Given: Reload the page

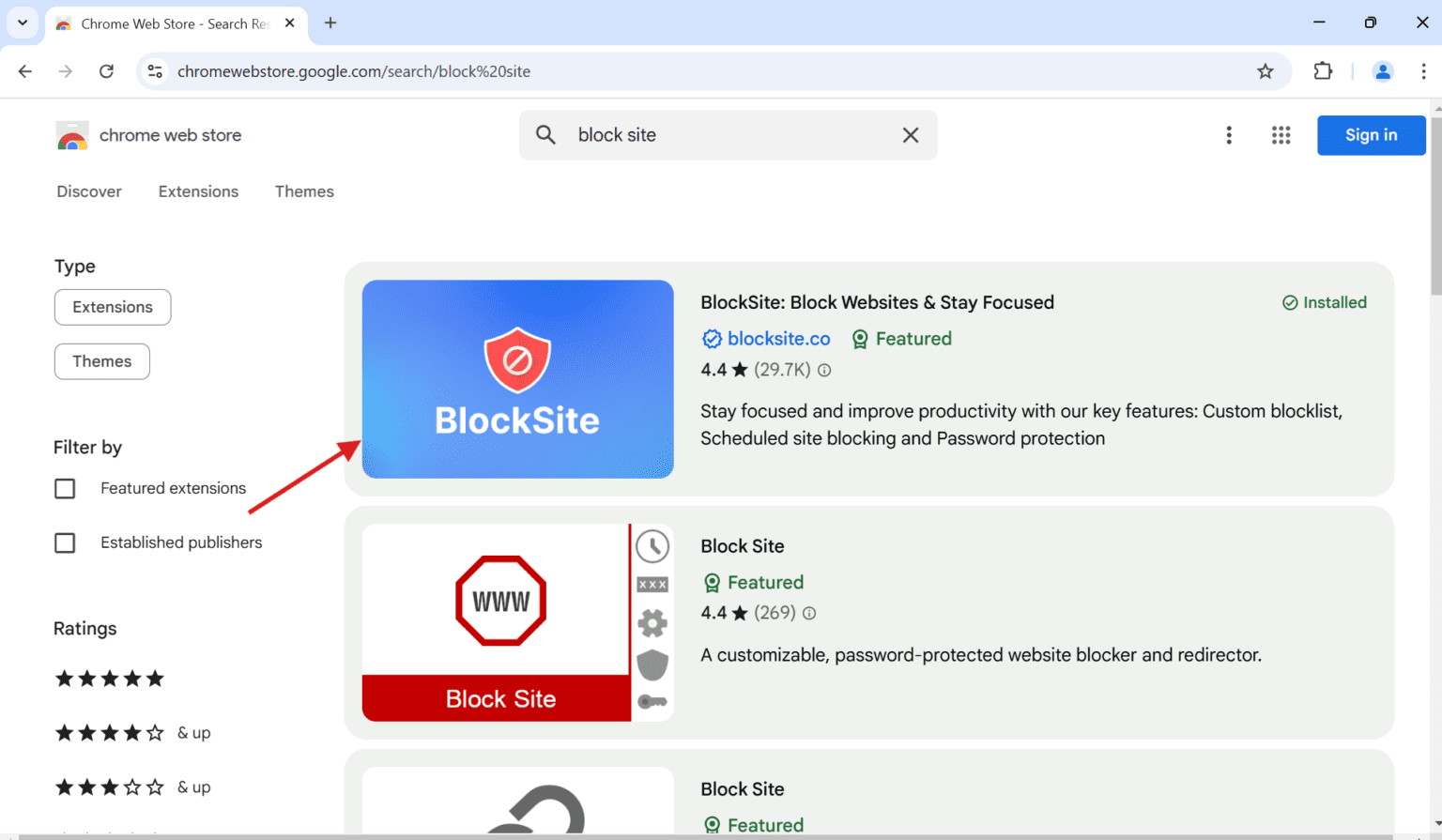Looking at the screenshot, I should [106, 71].
